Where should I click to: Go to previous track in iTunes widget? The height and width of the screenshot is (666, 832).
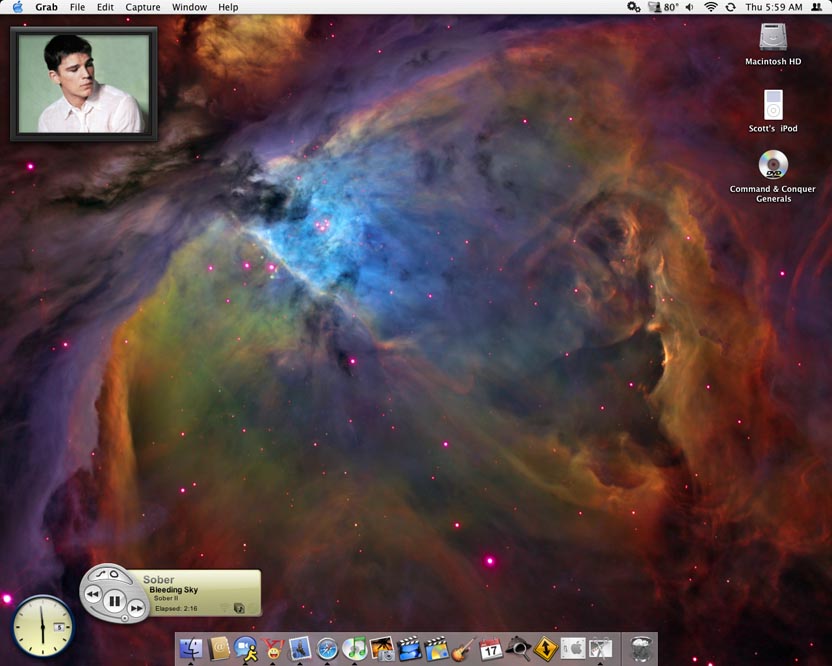(x=92, y=593)
